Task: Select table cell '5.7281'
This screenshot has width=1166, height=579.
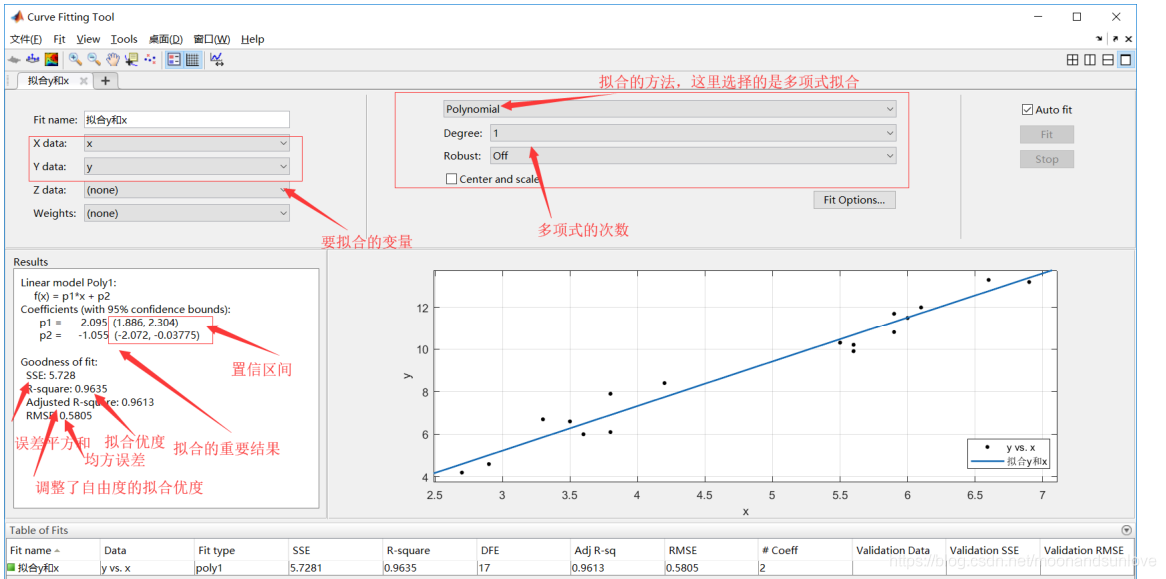Action: click(334, 568)
